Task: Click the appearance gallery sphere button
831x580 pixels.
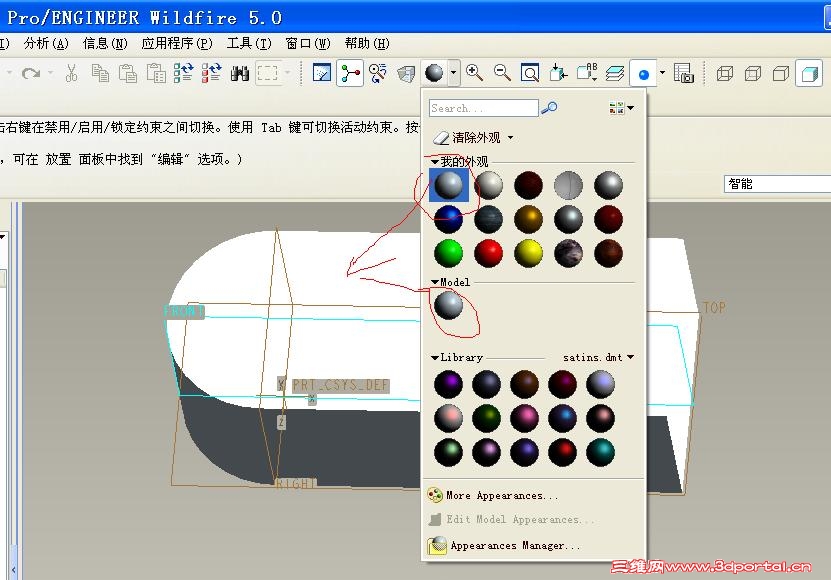Action: point(434,73)
